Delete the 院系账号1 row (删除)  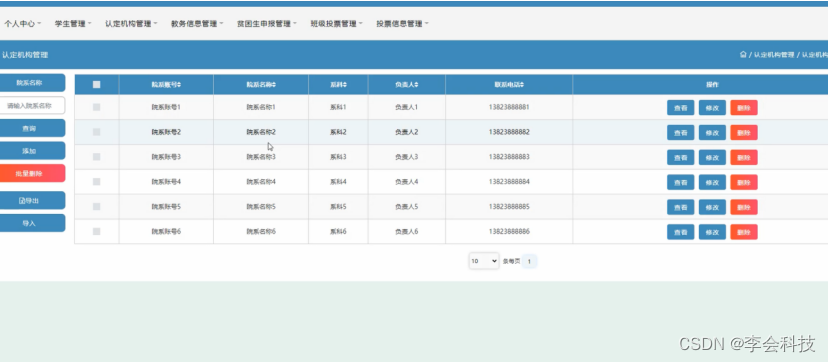coord(744,108)
